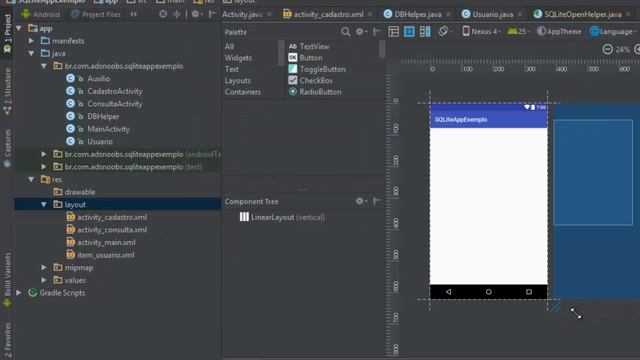Select the All palette category

click(x=229, y=47)
